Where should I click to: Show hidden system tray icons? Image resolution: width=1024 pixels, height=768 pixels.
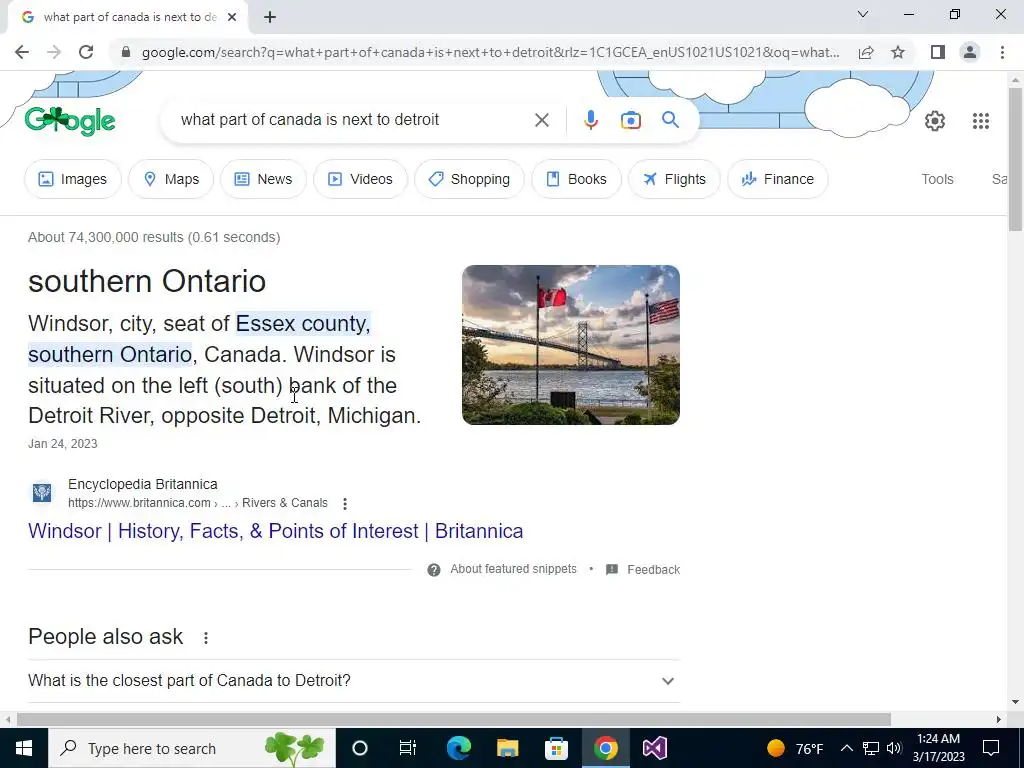(846, 748)
